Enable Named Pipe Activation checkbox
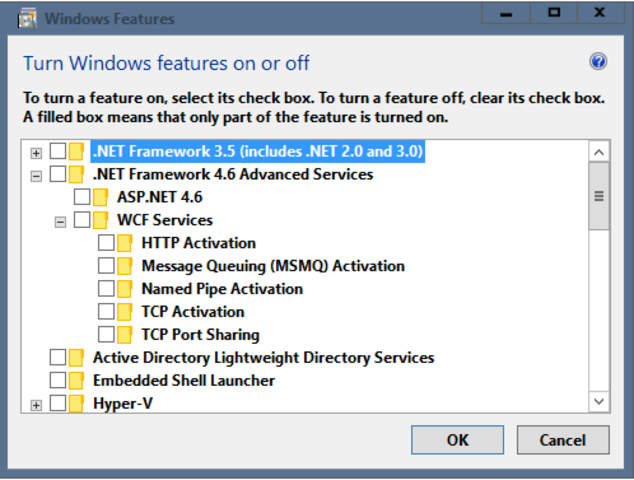 tap(106, 289)
